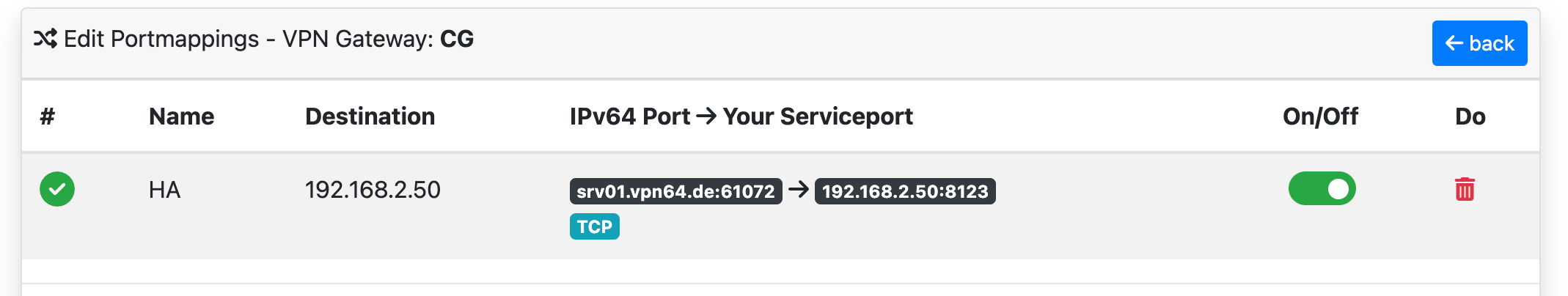This screenshot has width=1568, height=296.
Task: Click the TCP protocol badge
Action: 595,226
